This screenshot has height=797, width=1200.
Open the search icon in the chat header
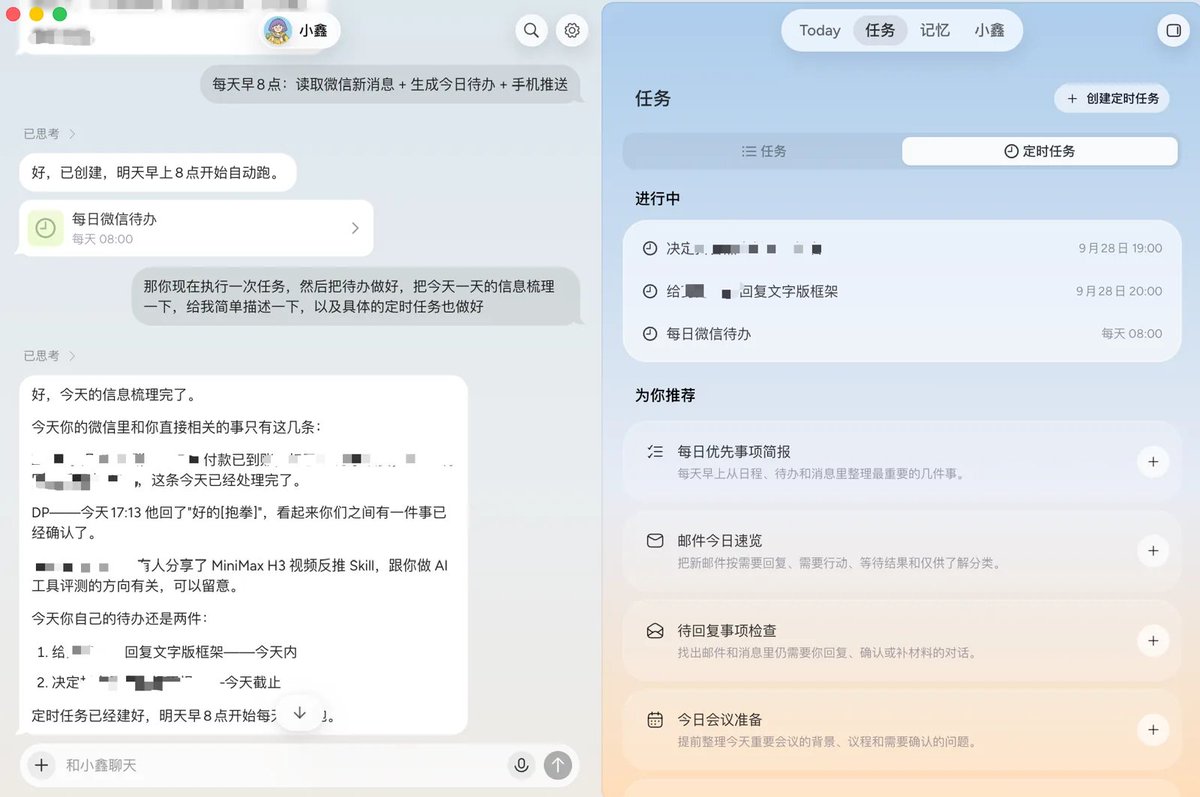tap(531, 31)
